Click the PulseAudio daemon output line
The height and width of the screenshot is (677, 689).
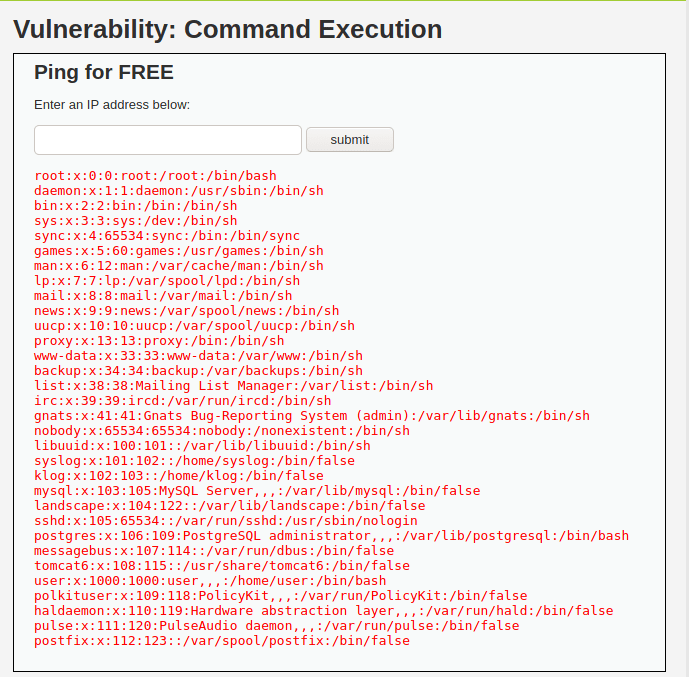point(276,626)
